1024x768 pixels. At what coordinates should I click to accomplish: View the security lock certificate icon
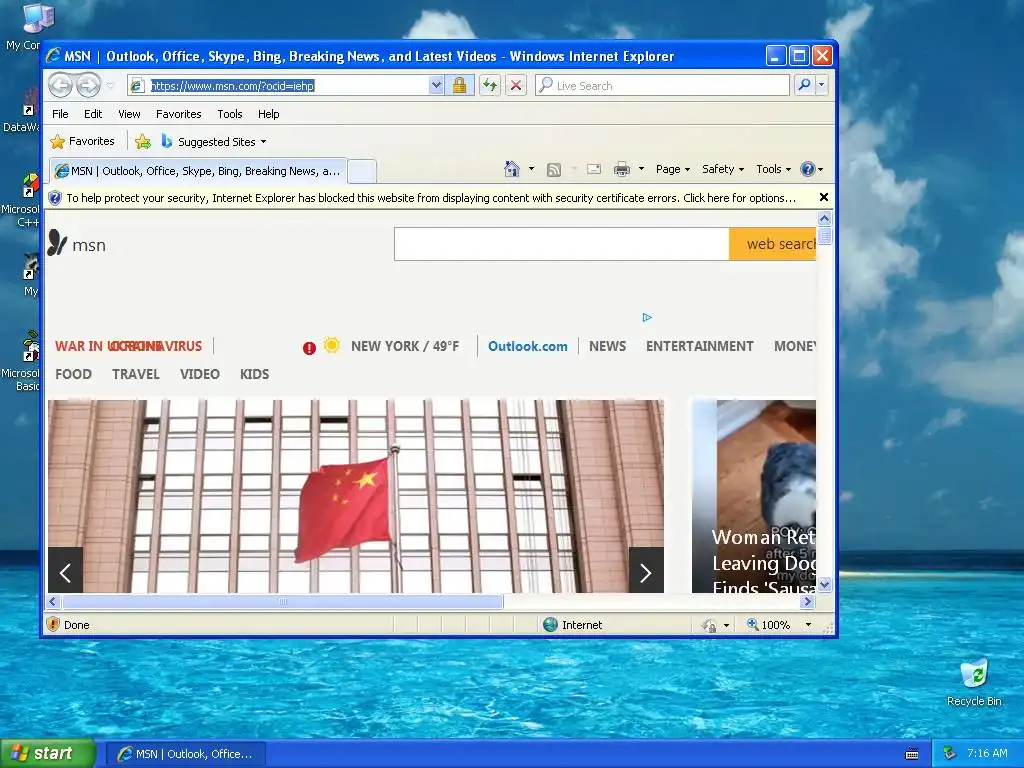click(460, 86)
